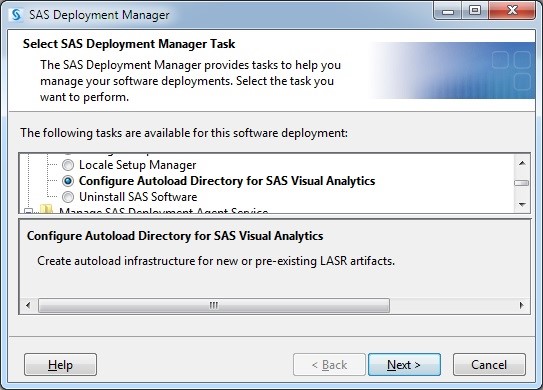
Task: Click 'Create autoload infrastructure' description text
Action: point(216,260)
